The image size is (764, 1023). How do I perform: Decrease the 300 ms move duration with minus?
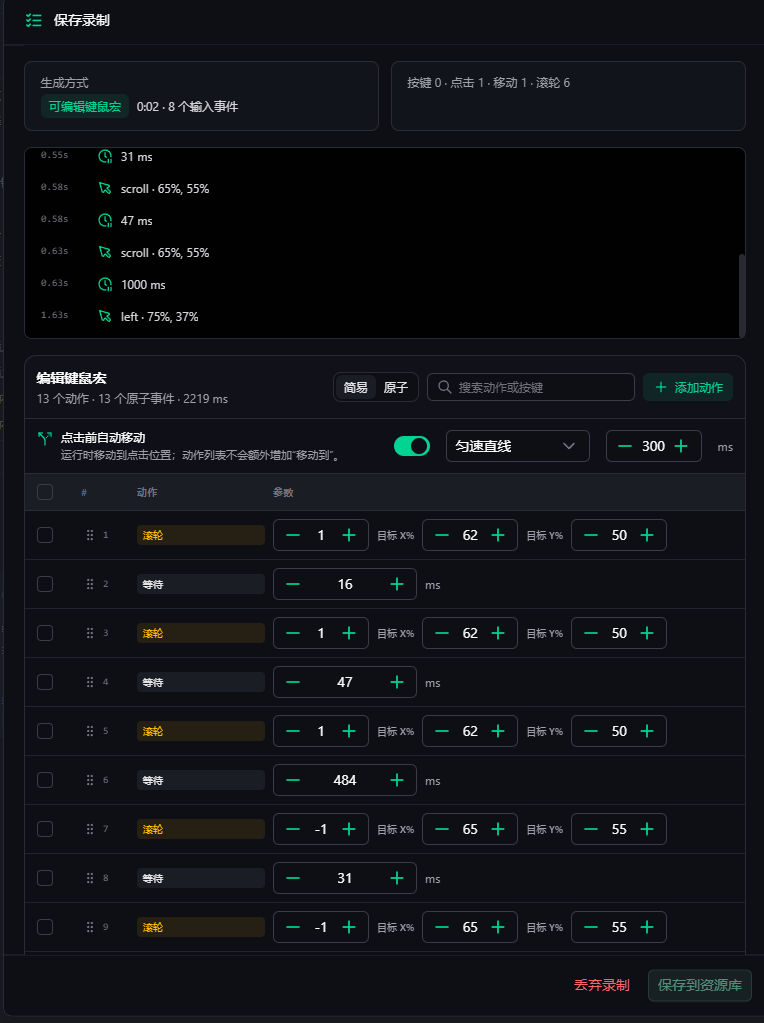tap(624, 446)
